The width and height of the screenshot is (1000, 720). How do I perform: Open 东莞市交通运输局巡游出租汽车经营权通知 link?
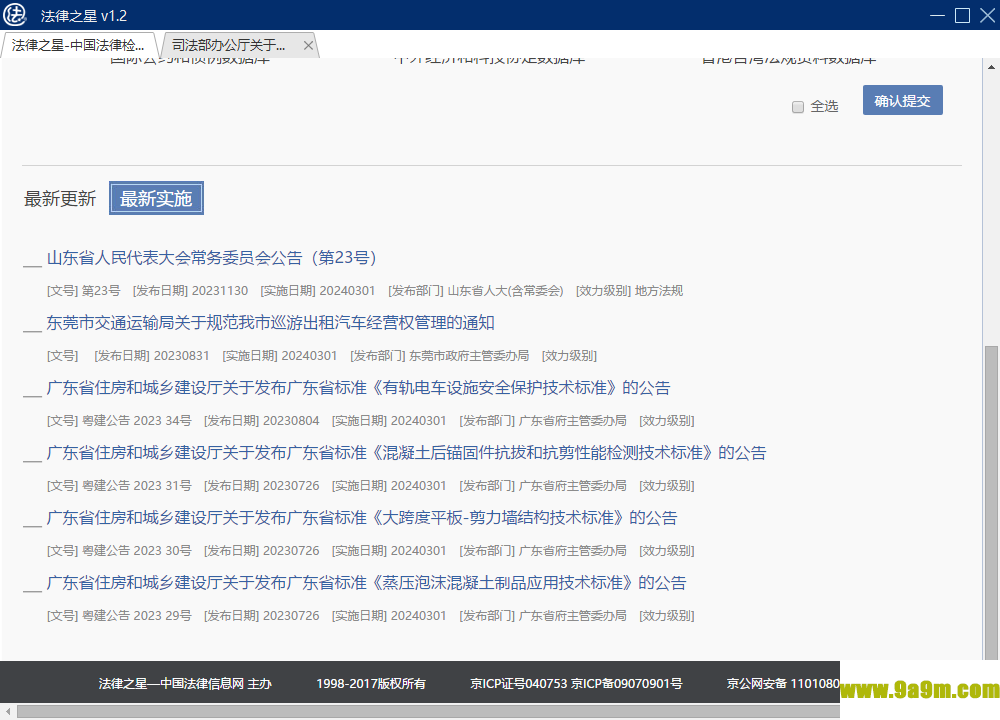tap(270, 323)
